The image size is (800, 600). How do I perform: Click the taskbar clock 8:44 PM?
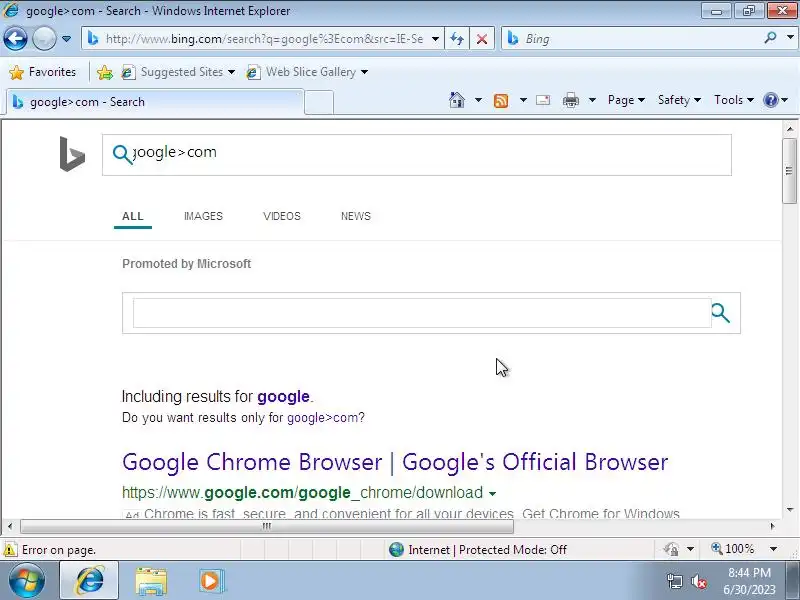tap(749, 572)
